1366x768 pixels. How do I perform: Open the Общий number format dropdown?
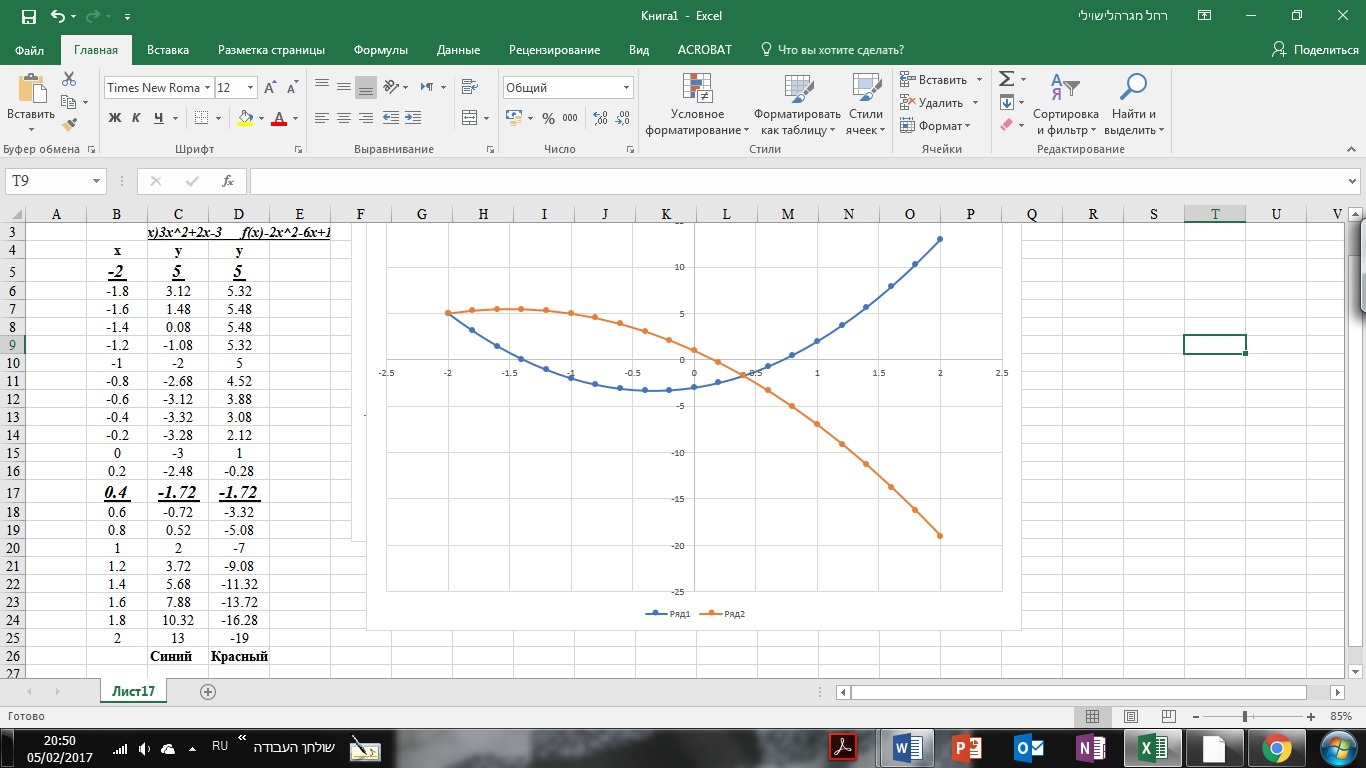click(x=626, y=88)
